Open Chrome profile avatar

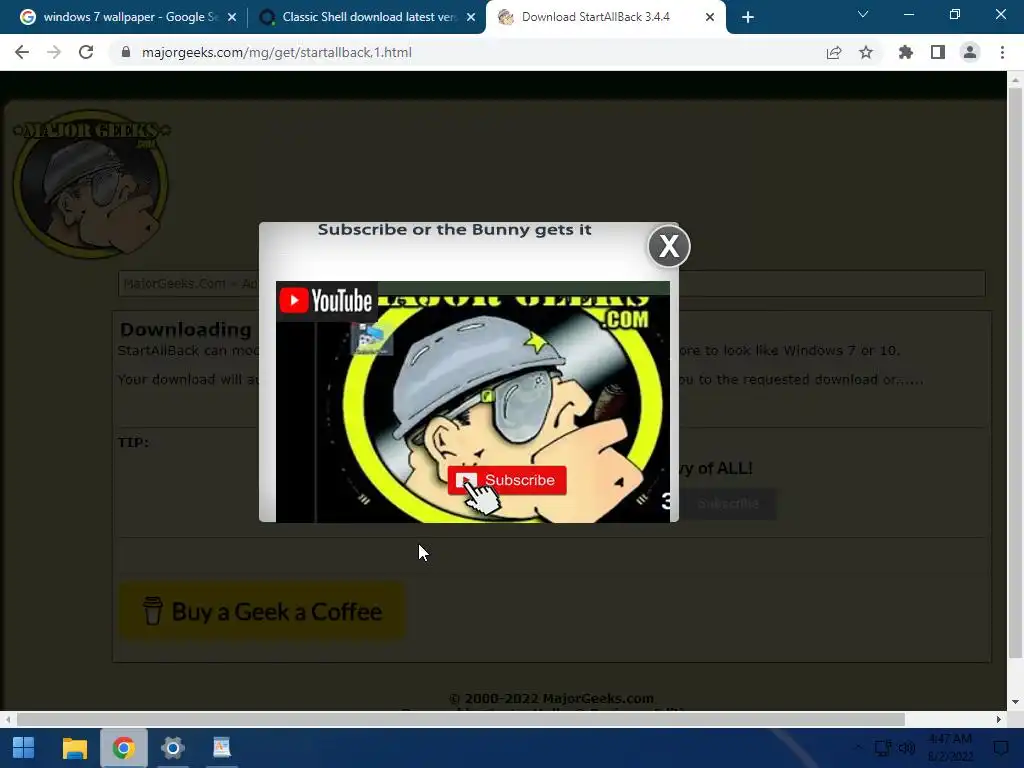pos(970,52)
